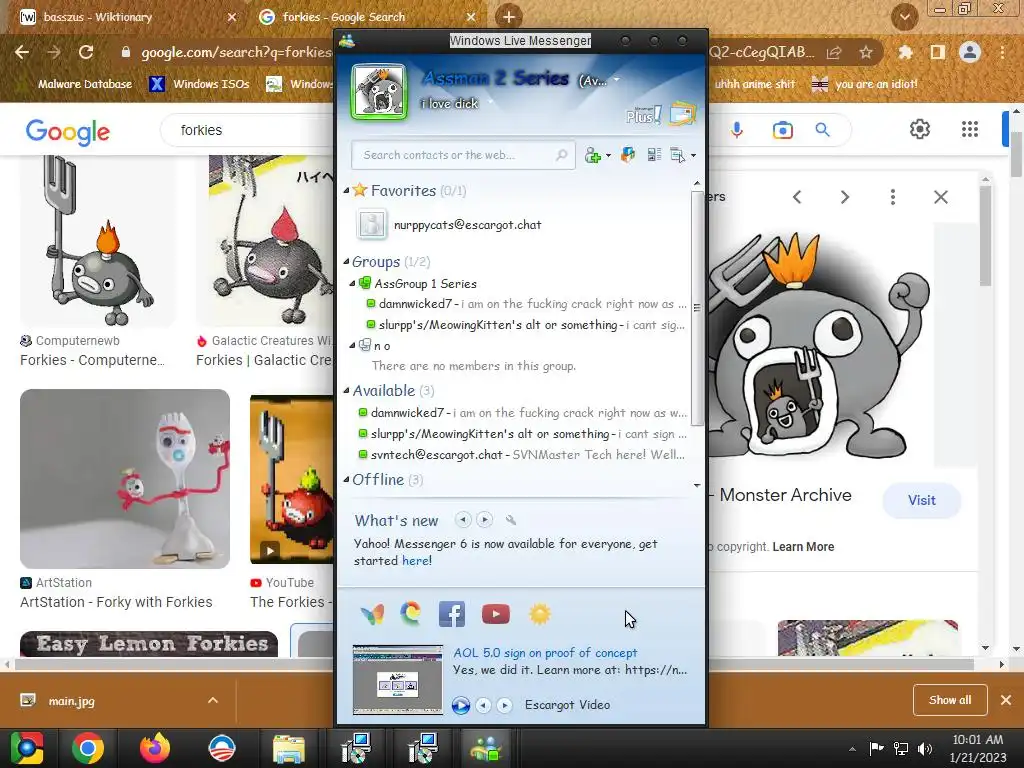Show previous What's new item
This screenshot has width=1024, height=768.
pyautogui.click(x=463, y=520)
